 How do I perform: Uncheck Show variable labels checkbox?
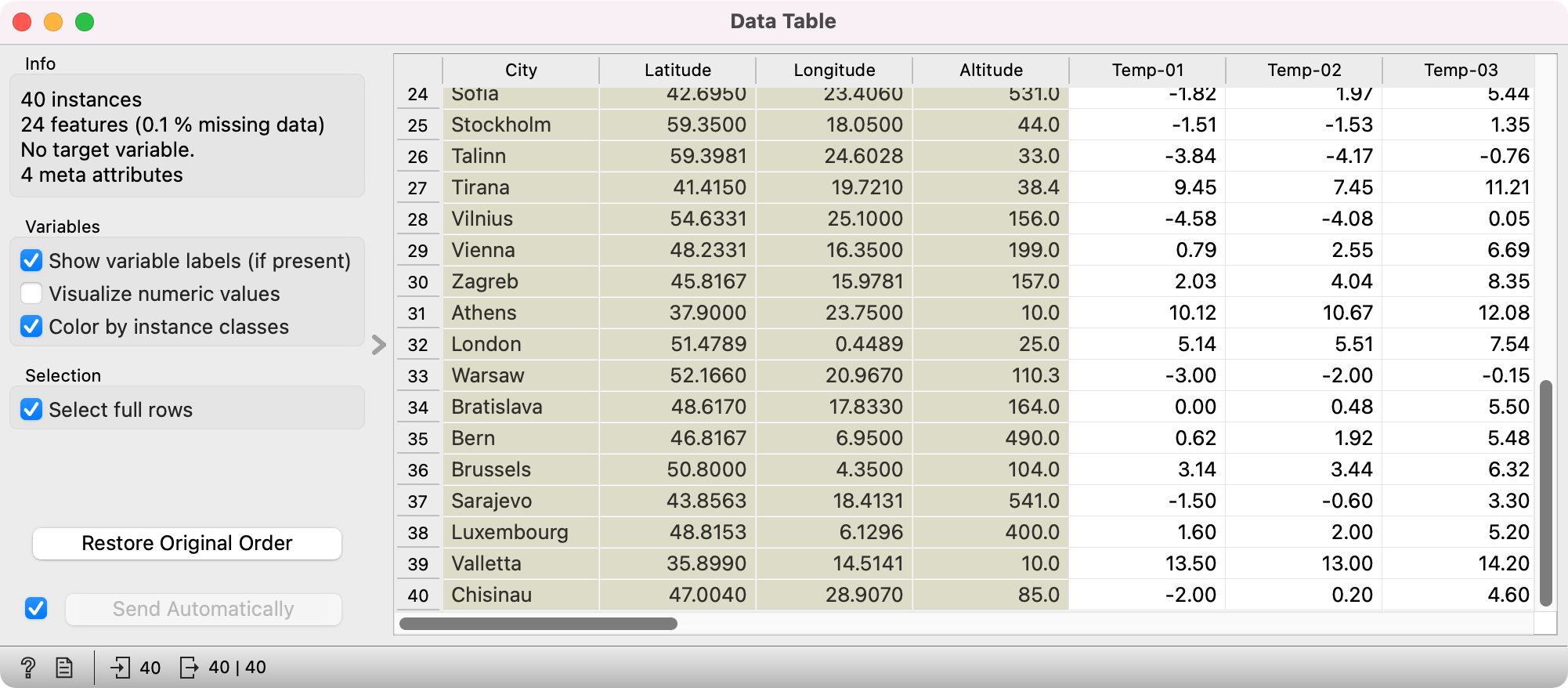click(x=31, y=260)
